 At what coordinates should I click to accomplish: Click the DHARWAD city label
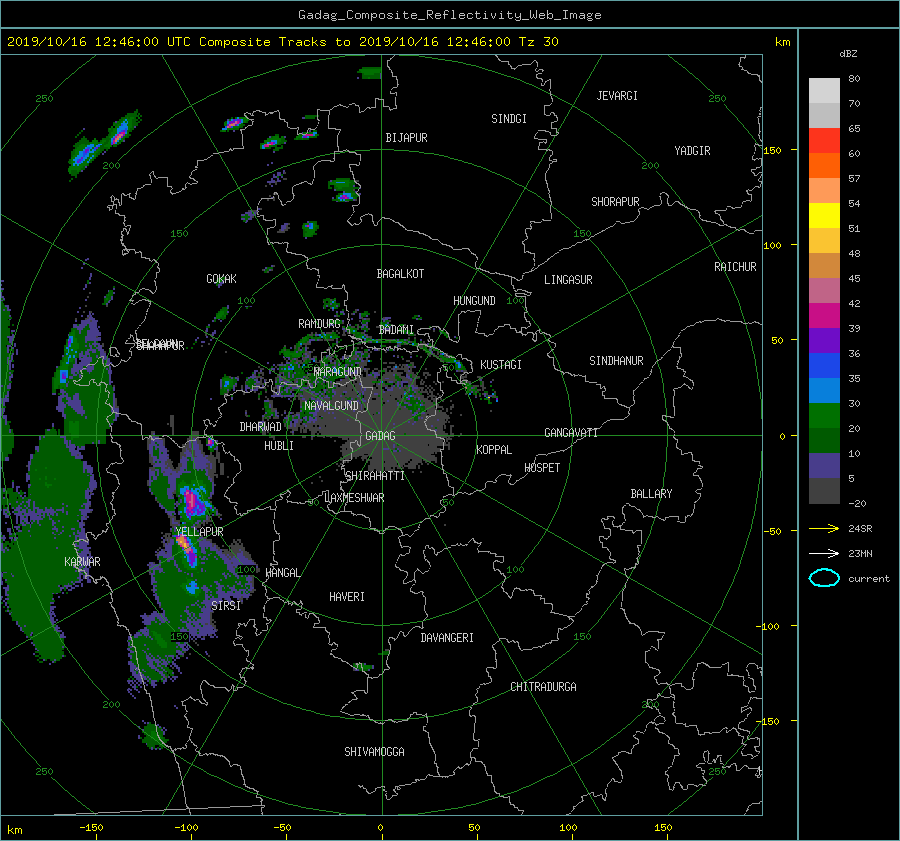(x=260, y=427)
